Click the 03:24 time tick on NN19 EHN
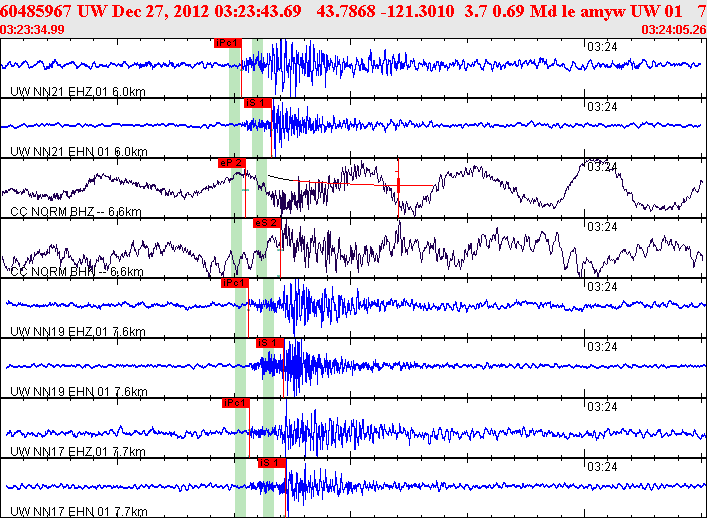The height and width of the screenshot is (518, 707). pyautogui.click(x=602, y=347)
